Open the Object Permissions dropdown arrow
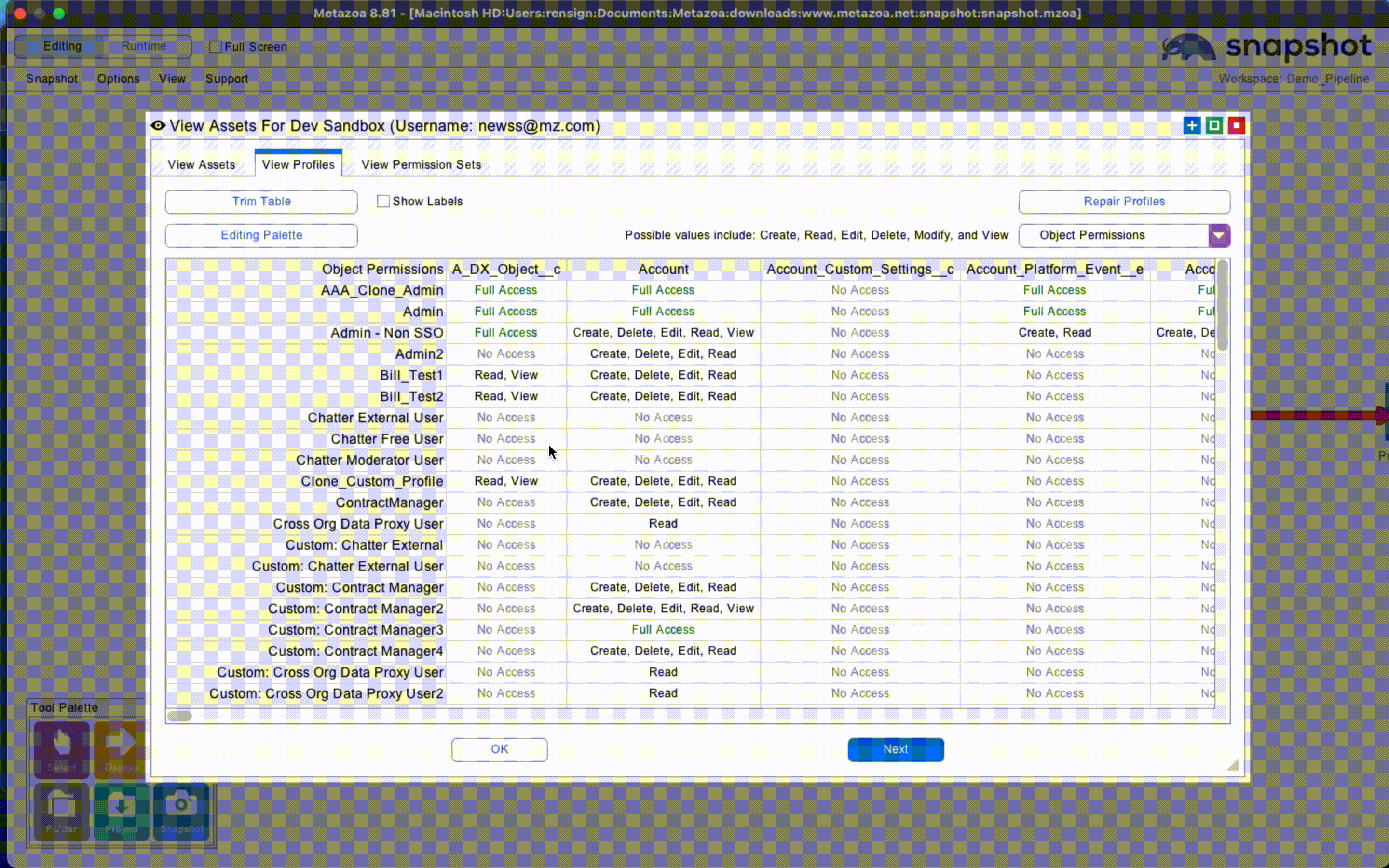The image size is (1389, 868). [1219, 235]
